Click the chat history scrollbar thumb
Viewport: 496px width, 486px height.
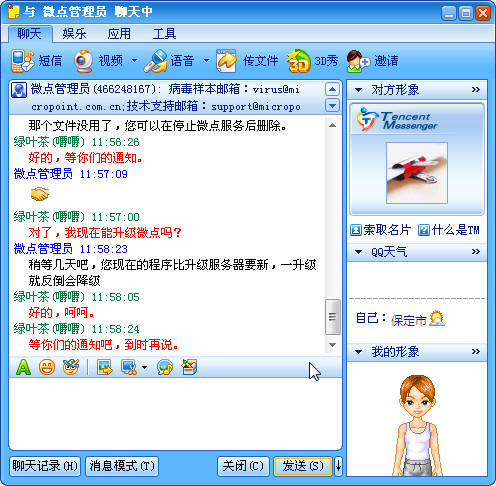332,316
